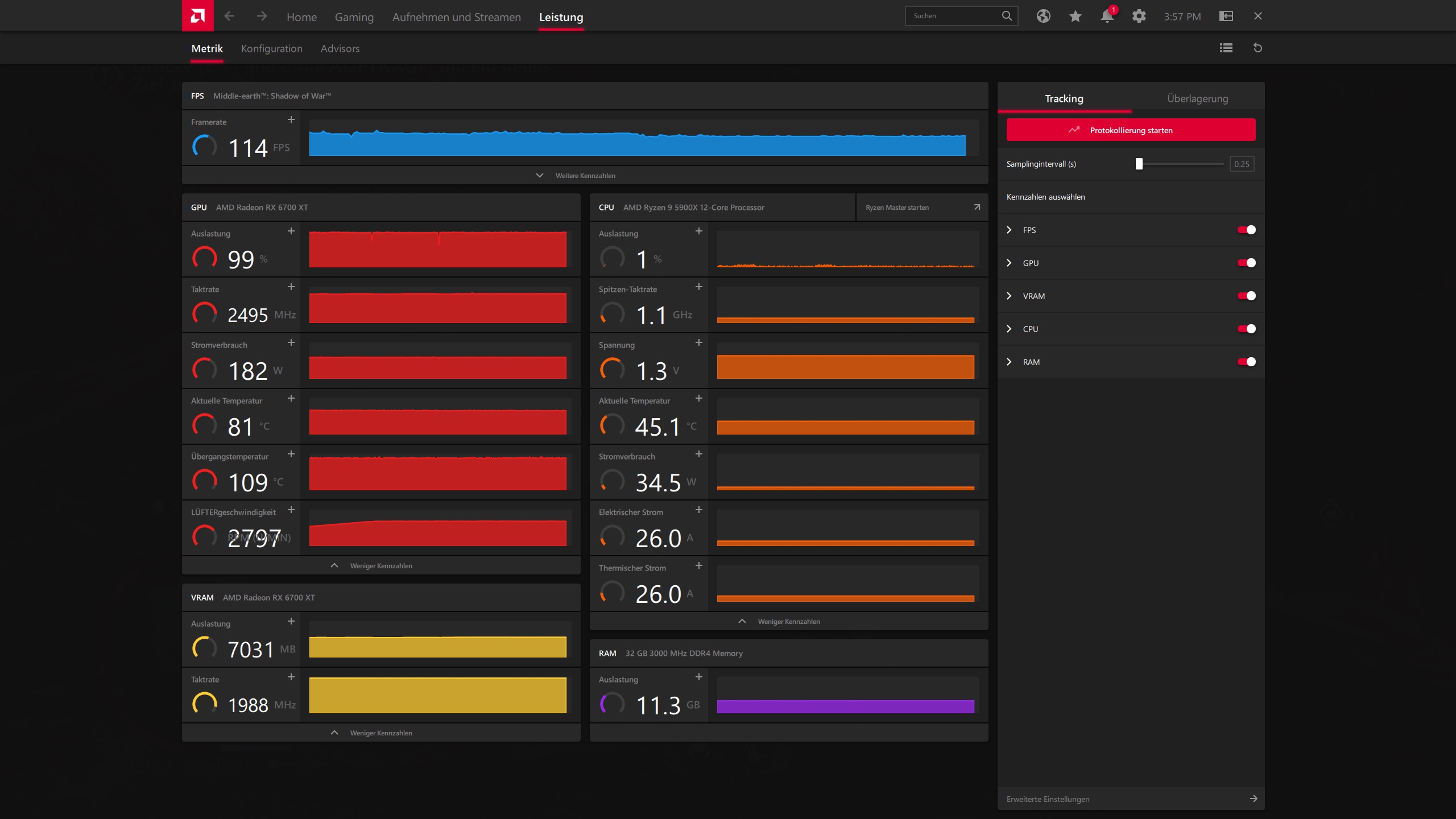
Task: Switch to list view layout icon
Action: point(1226,48)
